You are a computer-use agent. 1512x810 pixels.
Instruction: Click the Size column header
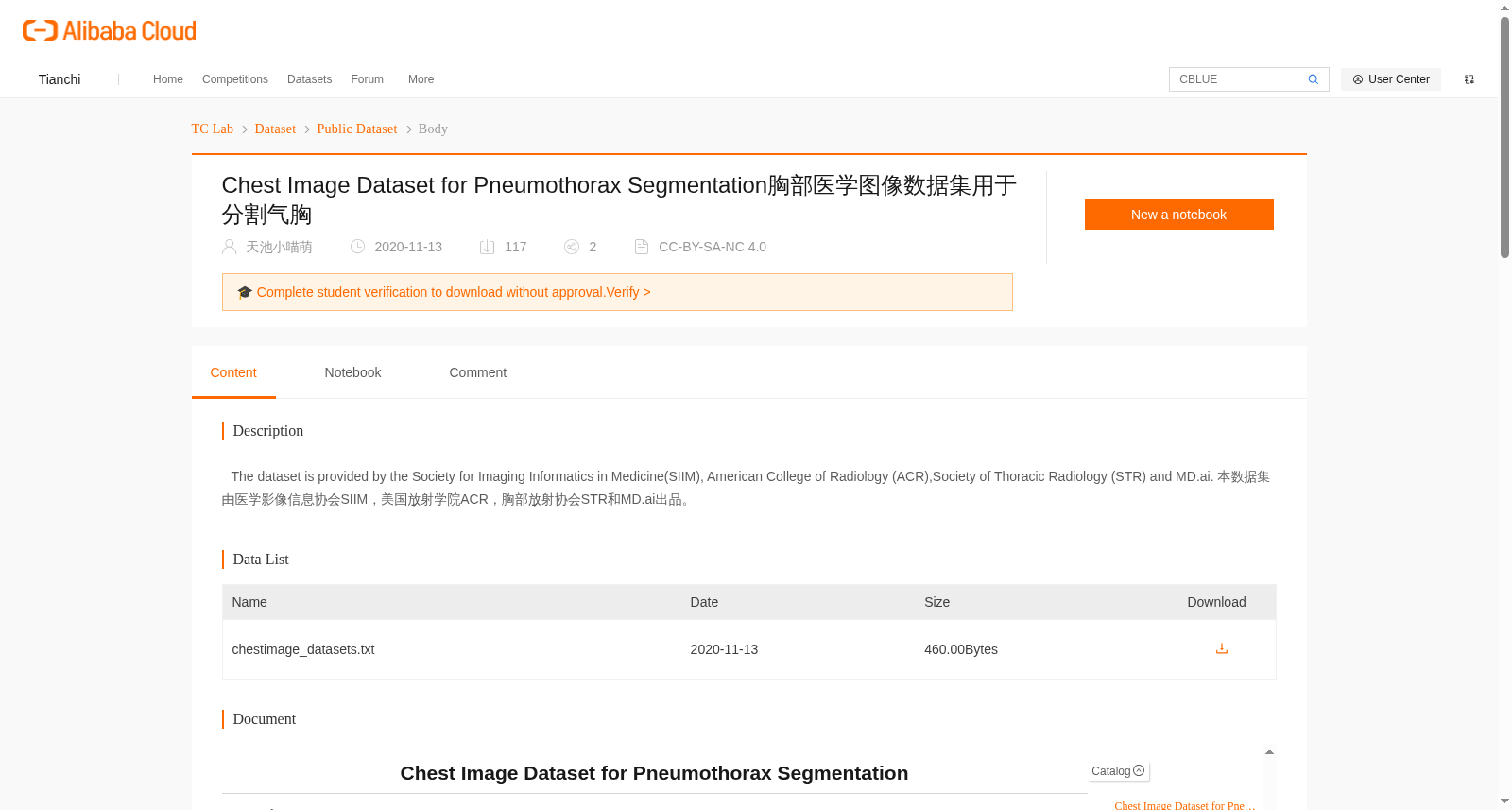click(x=937, y=602)
